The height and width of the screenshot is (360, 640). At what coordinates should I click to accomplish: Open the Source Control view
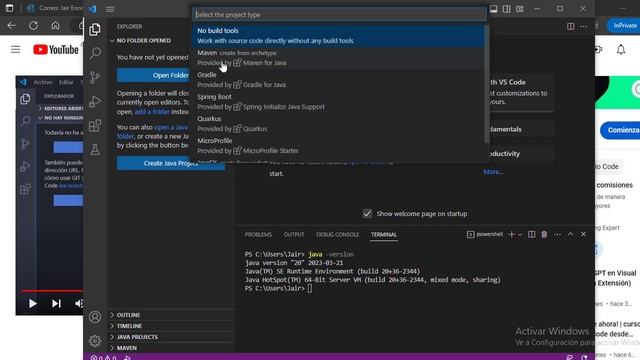pos(95,77)
